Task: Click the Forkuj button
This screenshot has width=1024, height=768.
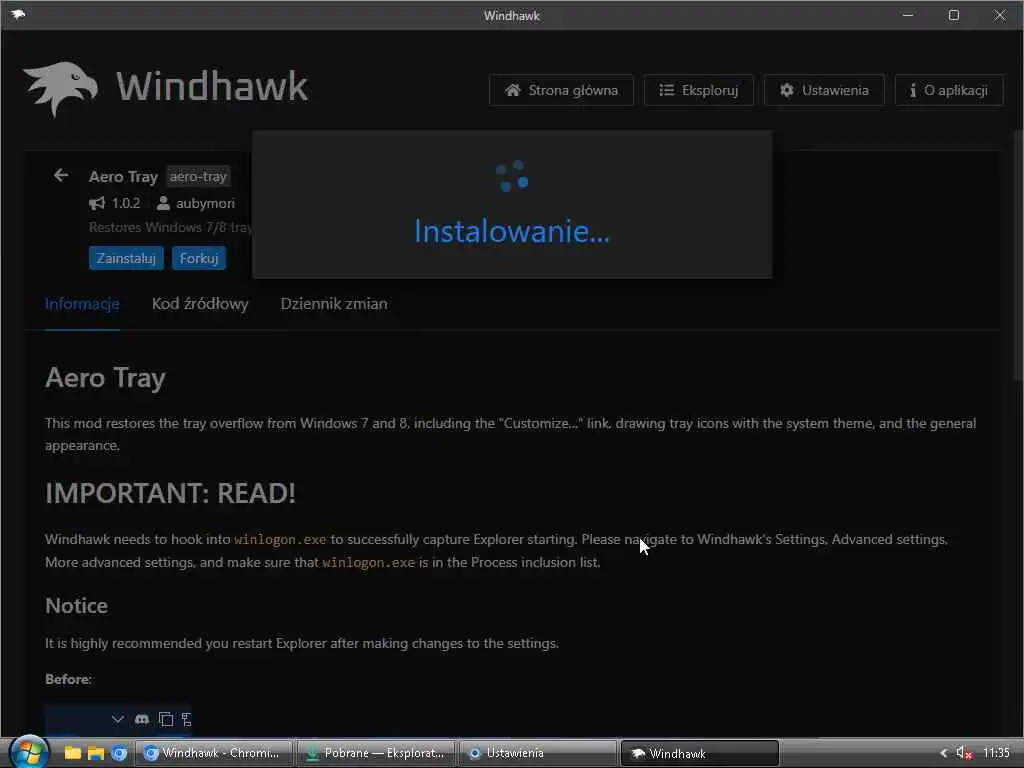Action: pyautogui.click(x=199, y=258)
